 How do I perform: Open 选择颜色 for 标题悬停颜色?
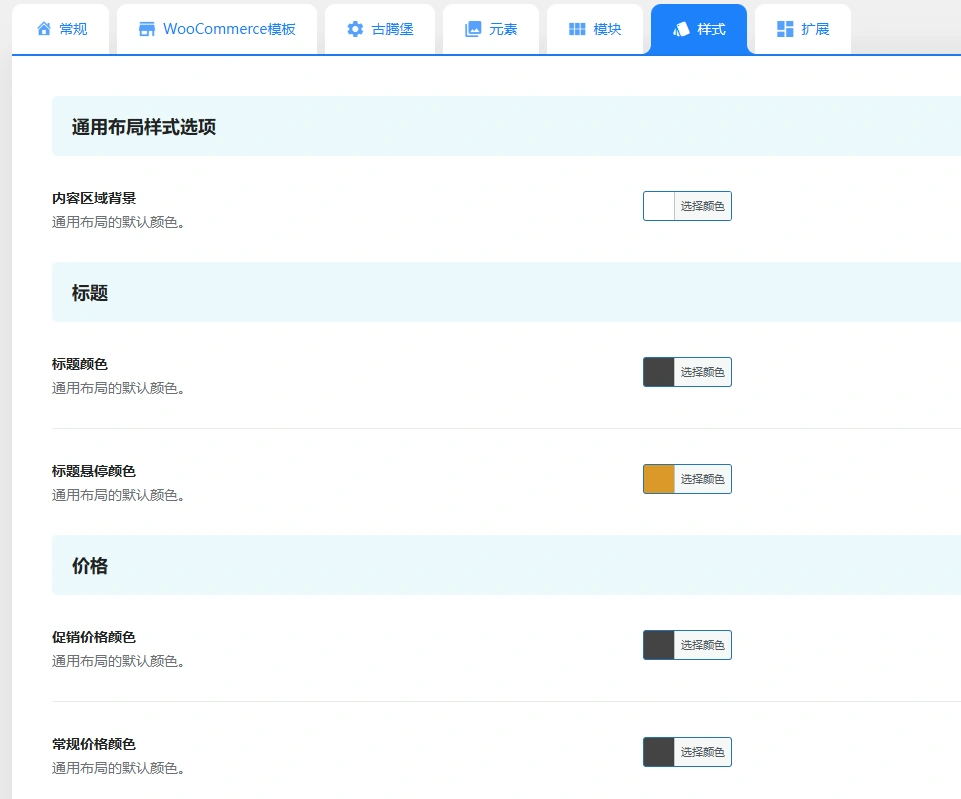click(x=702, y=478)
